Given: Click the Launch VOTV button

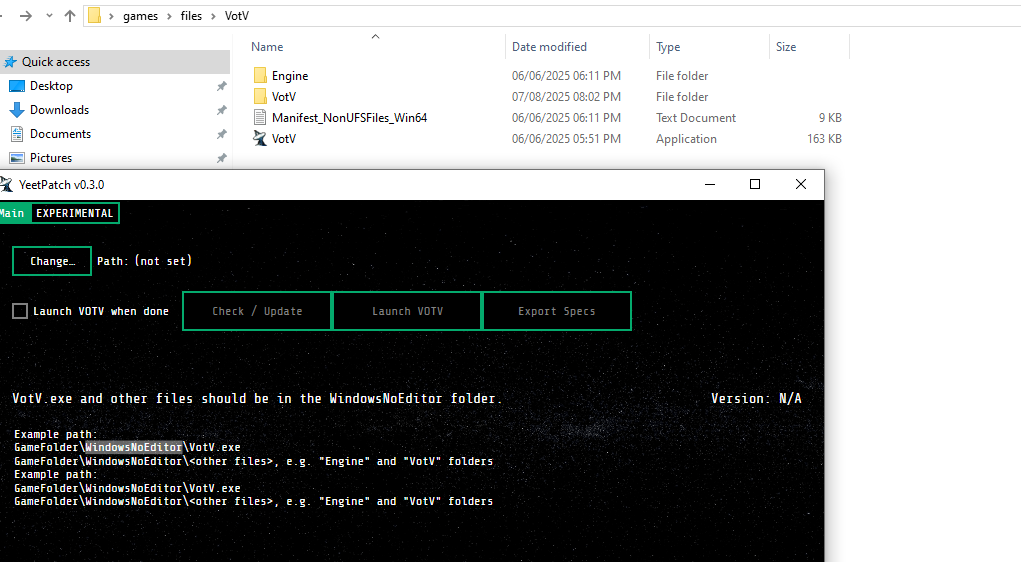Looking at the screenshot, I should coord(408,311).
